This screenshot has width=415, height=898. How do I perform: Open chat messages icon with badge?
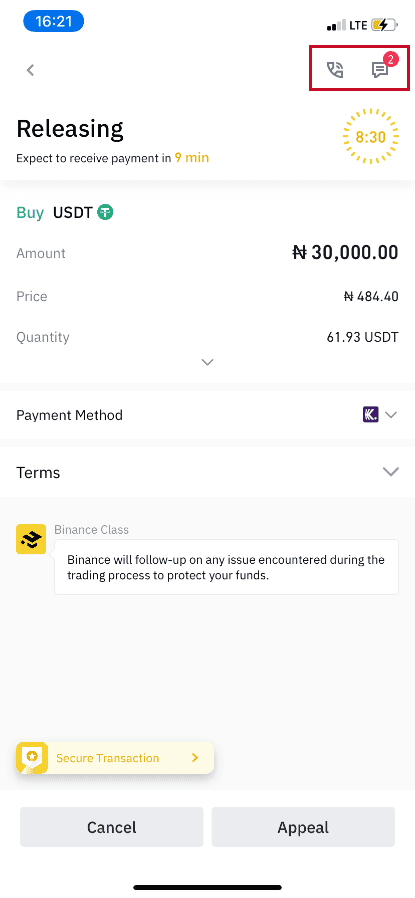[x=380, y=70]
